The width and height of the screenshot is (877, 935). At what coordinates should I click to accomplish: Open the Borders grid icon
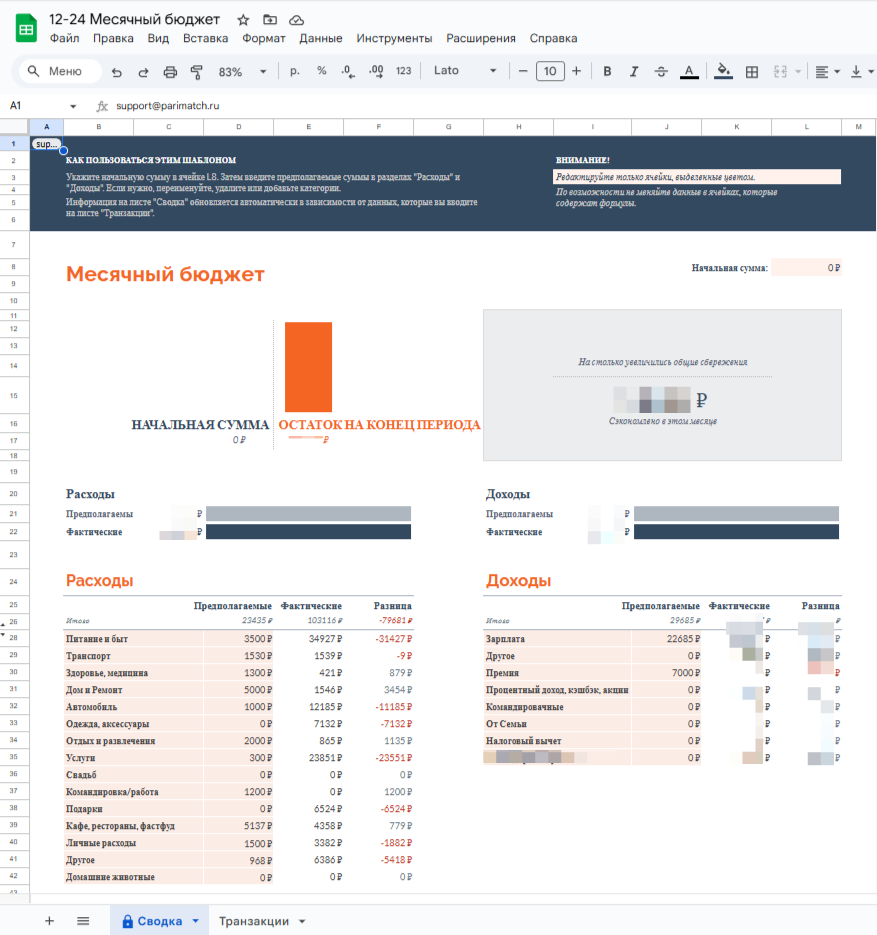click(x=752, y=72)
